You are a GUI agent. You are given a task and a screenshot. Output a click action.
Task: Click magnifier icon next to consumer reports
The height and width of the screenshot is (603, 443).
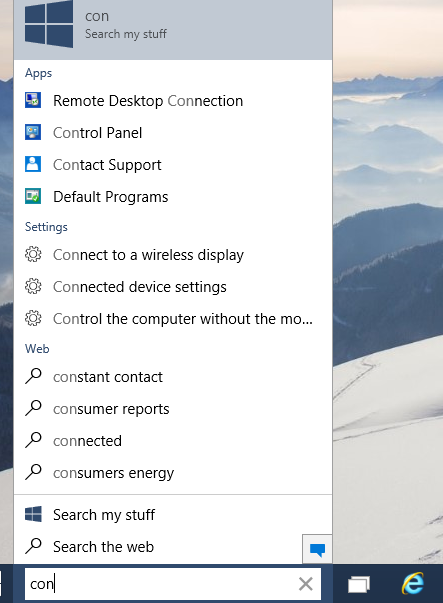click(33, 408)
